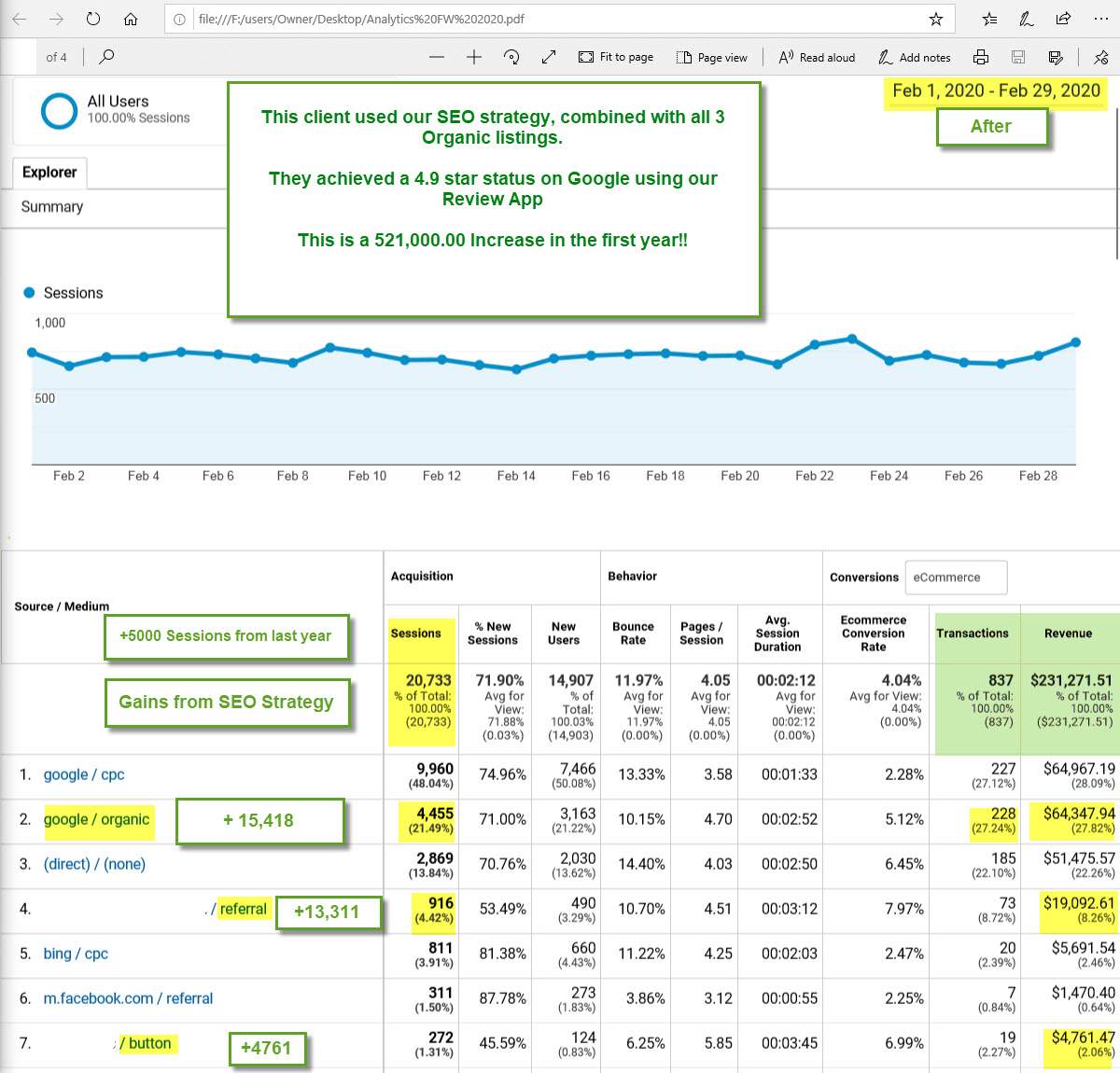
Task: Click the All Users segment circle
Action: coord(59,110)
